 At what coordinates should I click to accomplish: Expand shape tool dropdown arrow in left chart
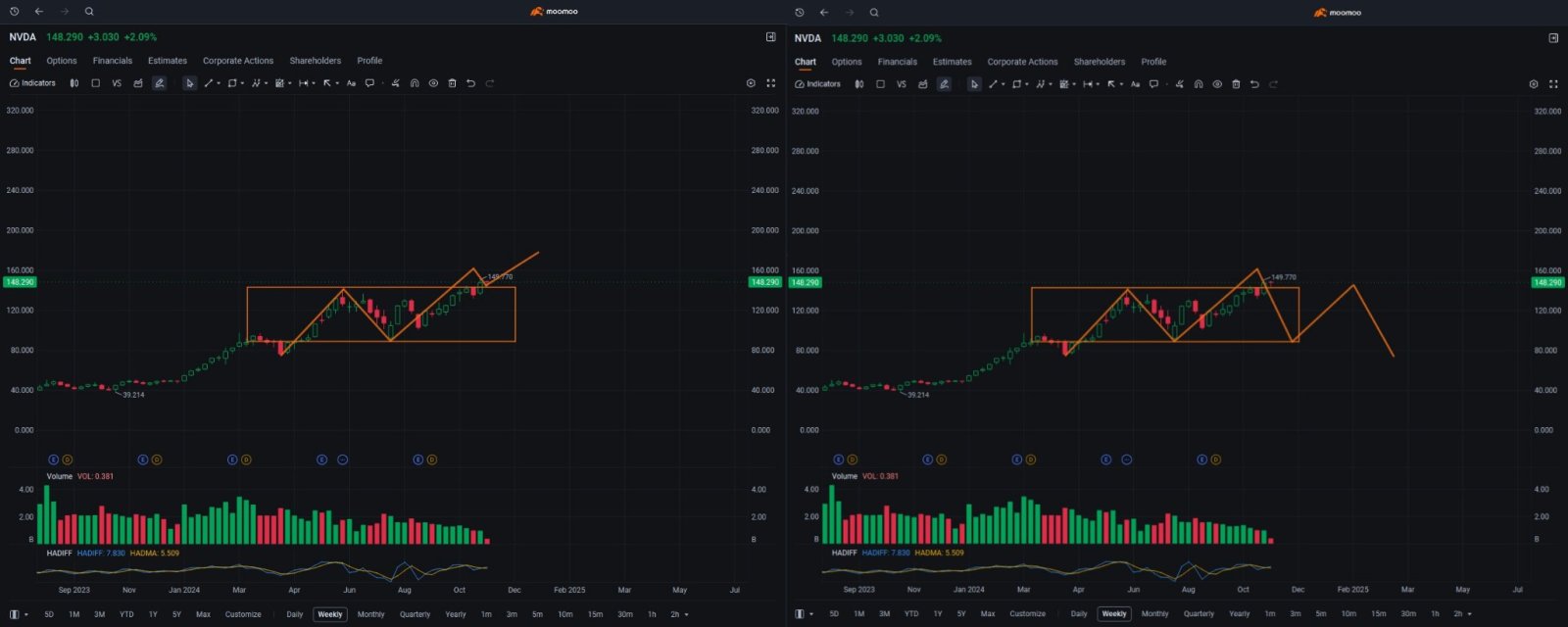pyautogui.click(x=243, y=83)
